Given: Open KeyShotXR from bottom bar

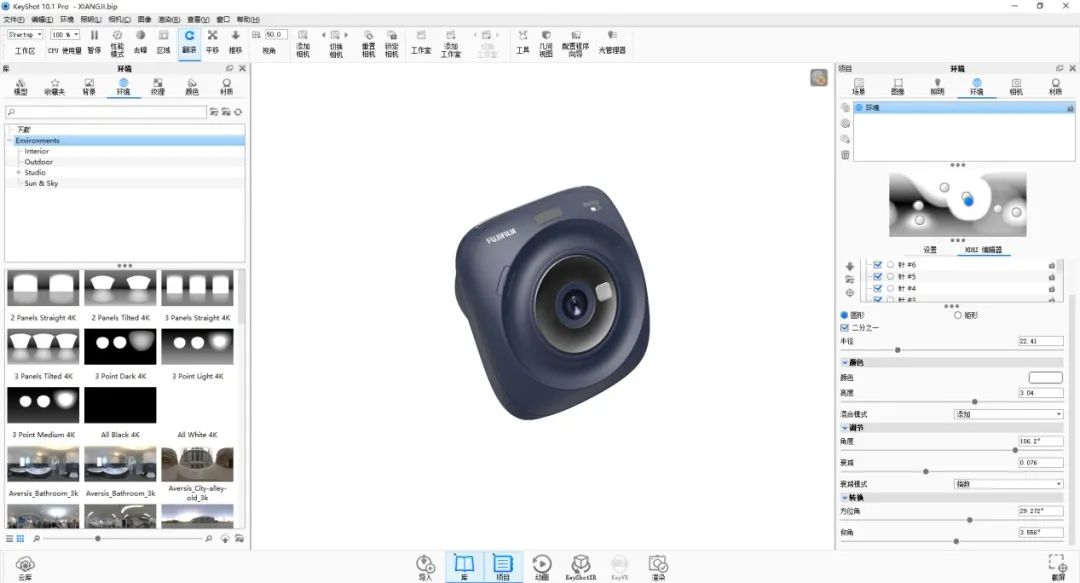Looking at the screenshot, I should pos(581,564).
